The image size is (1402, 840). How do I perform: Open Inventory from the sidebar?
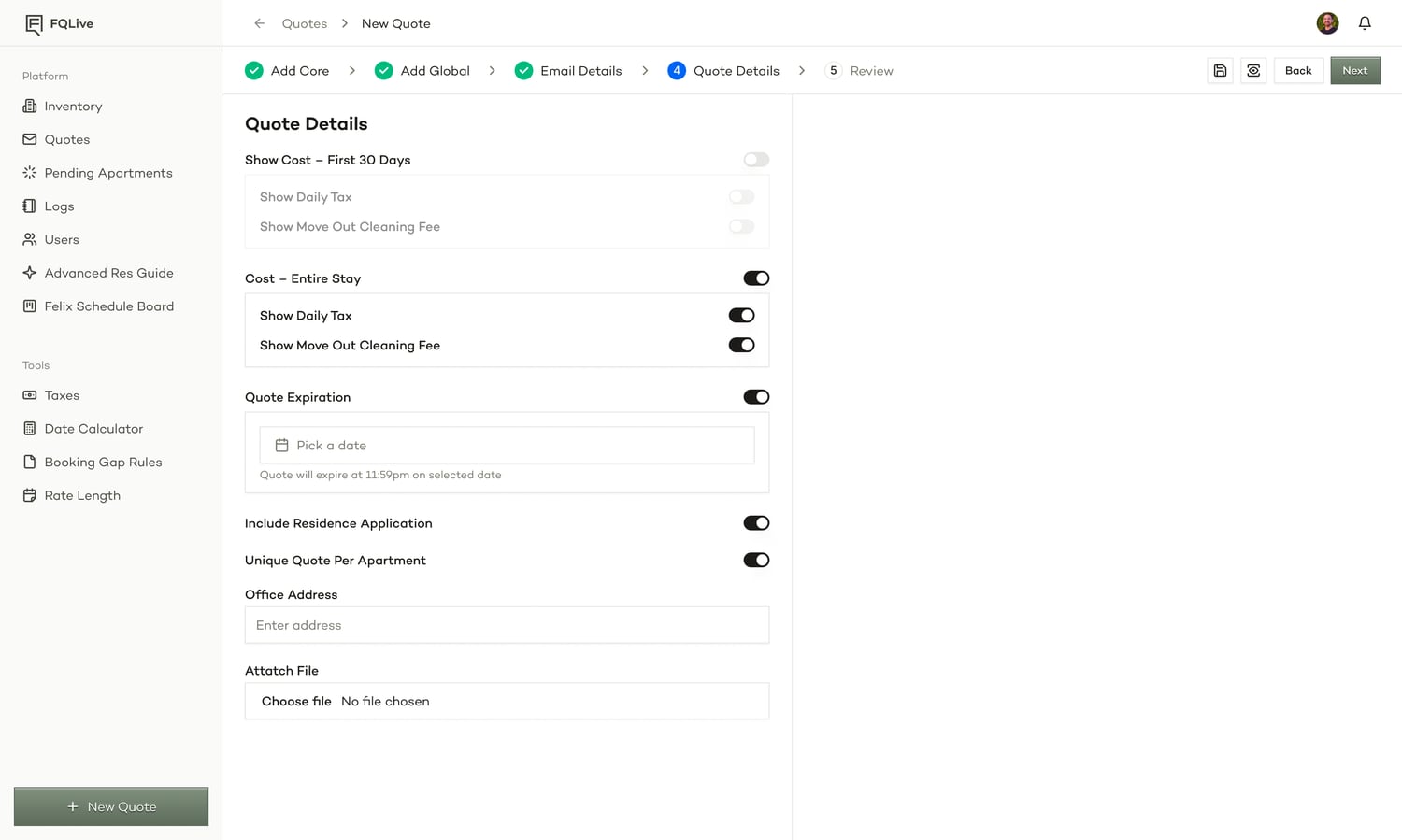coord(63,107)
